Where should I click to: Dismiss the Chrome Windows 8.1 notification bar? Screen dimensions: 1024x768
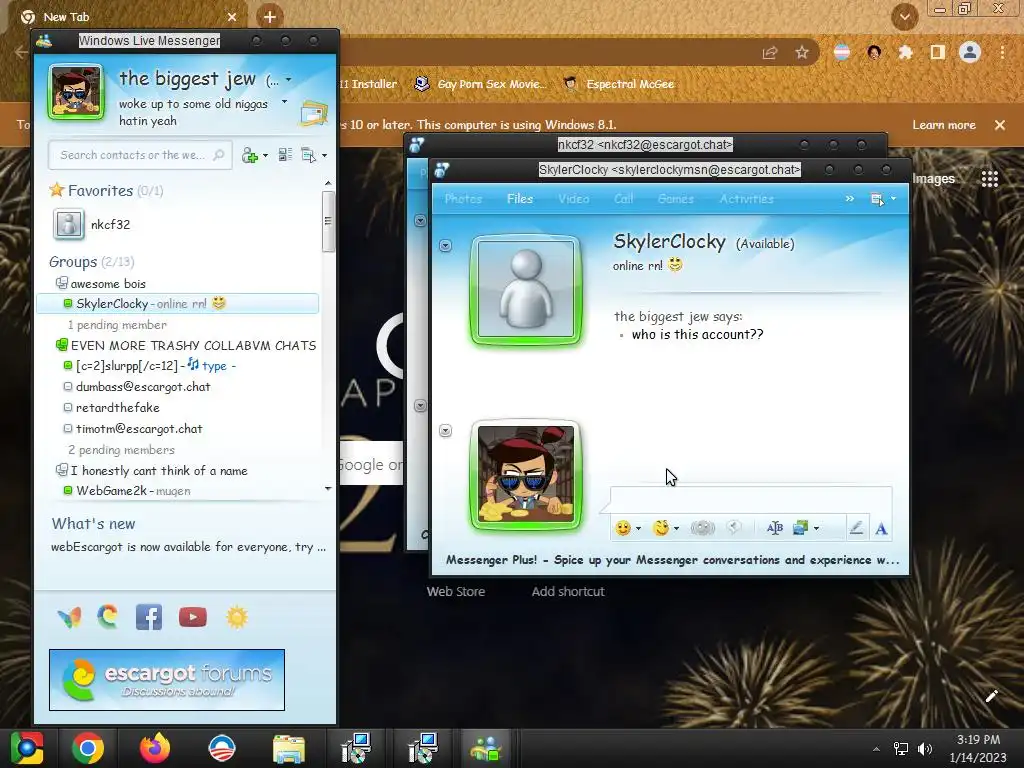1000,125
